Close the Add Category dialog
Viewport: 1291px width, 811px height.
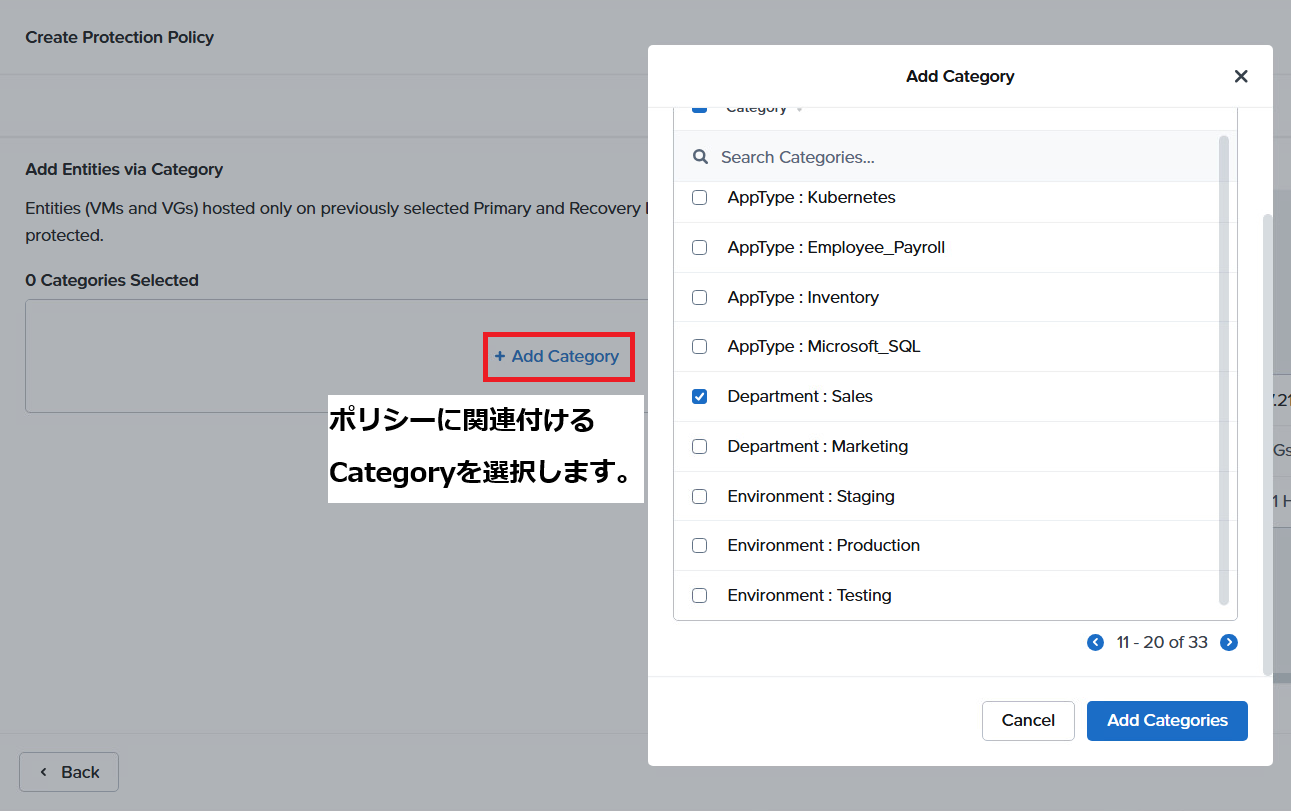tap(1241, 76)
